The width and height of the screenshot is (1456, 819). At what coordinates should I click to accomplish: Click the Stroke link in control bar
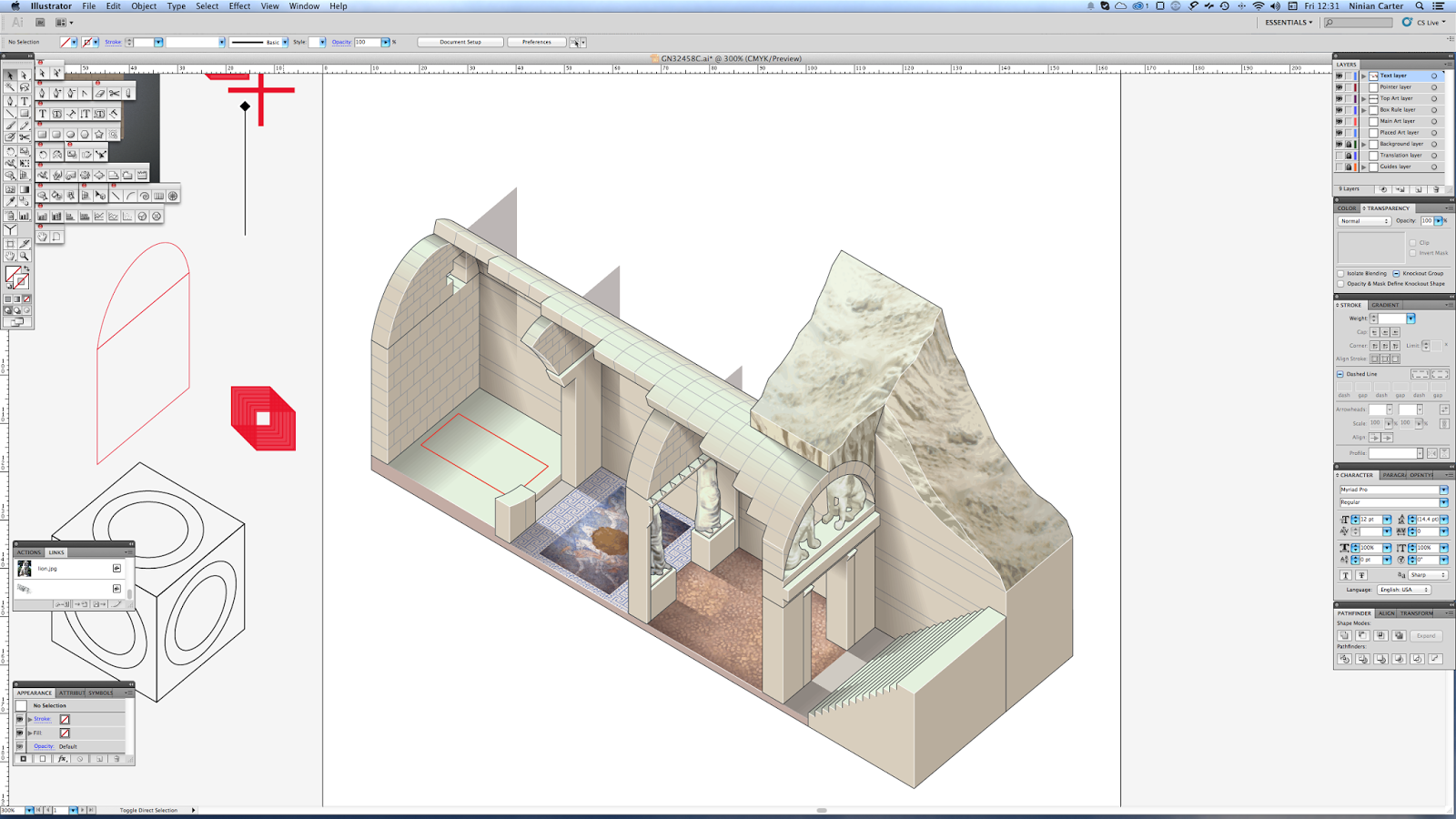[113, 42]
